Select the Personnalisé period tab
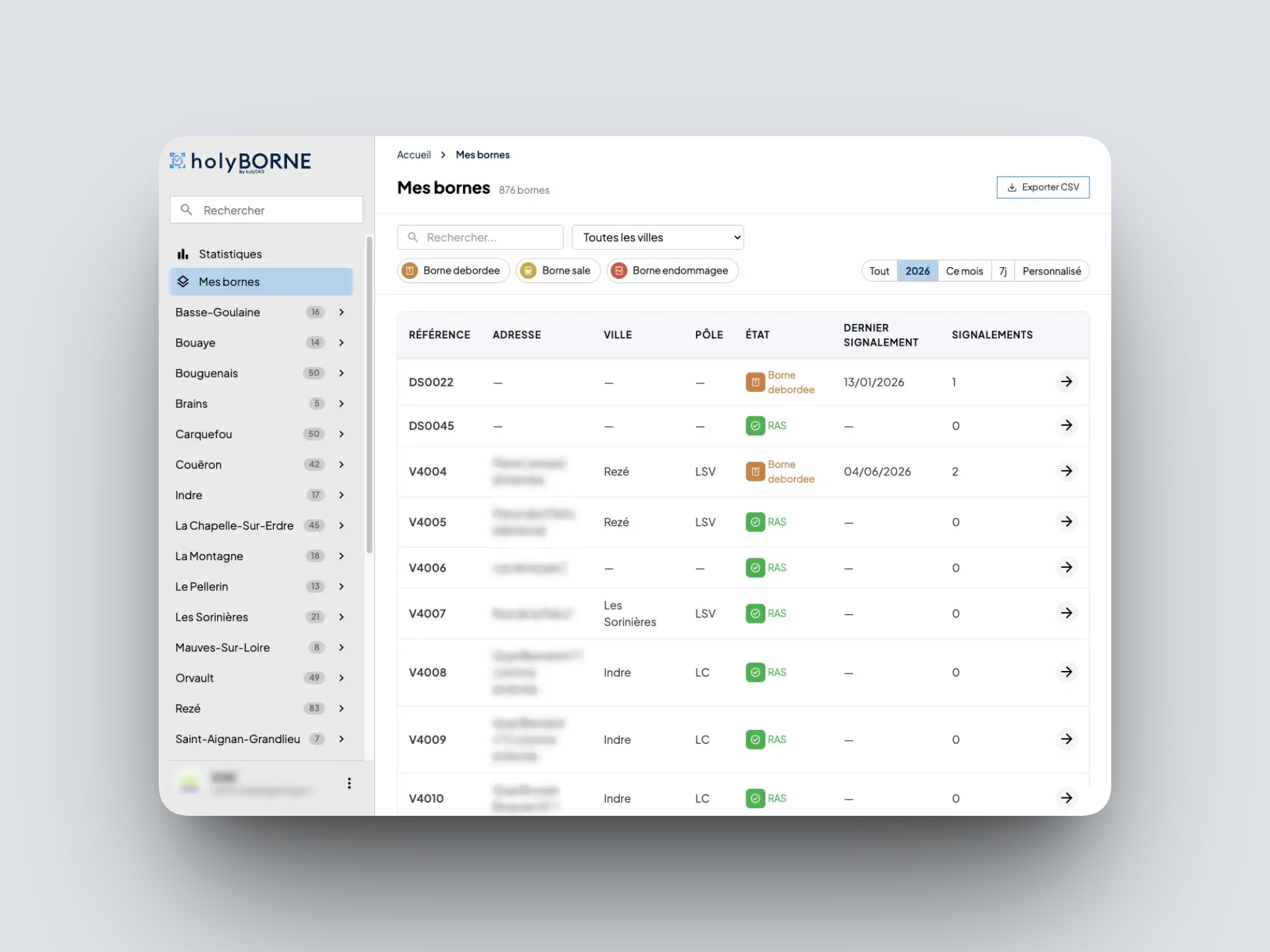Screen dimensions: 1270x952 click(1052, 271)
